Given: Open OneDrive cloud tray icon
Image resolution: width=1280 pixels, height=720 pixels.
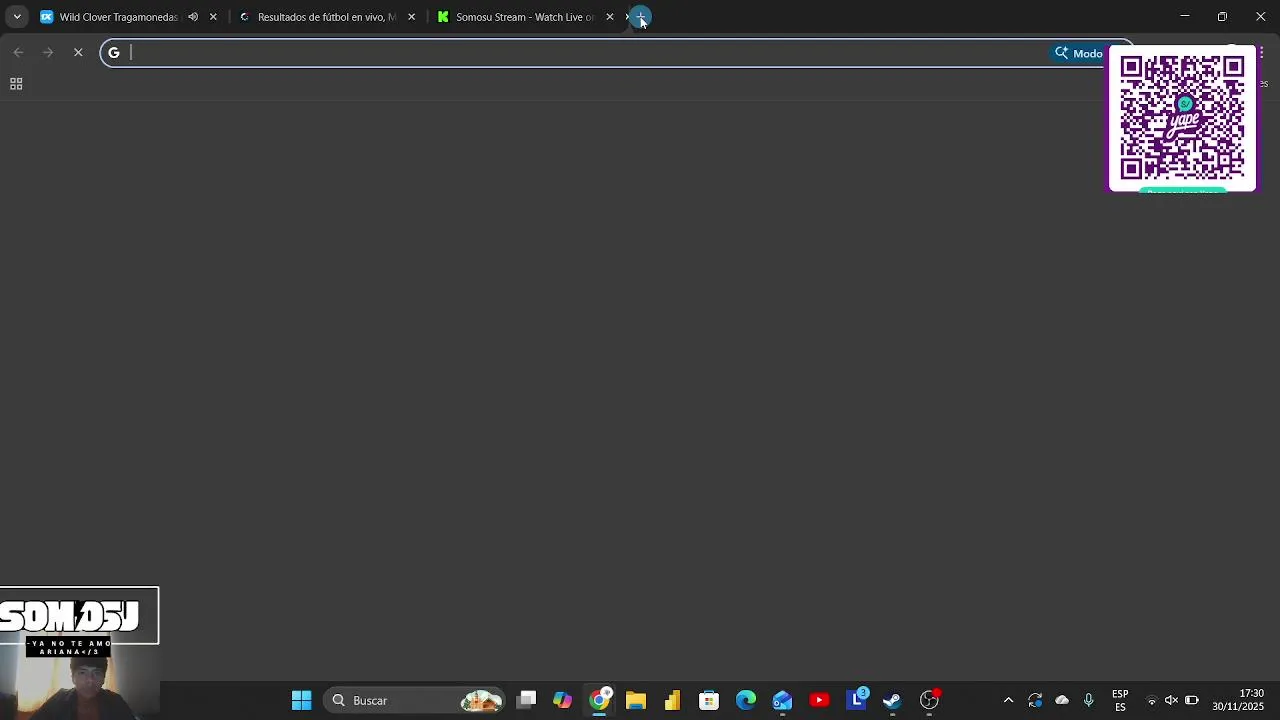Looking at the screenshot, I should coord(1062,700).
